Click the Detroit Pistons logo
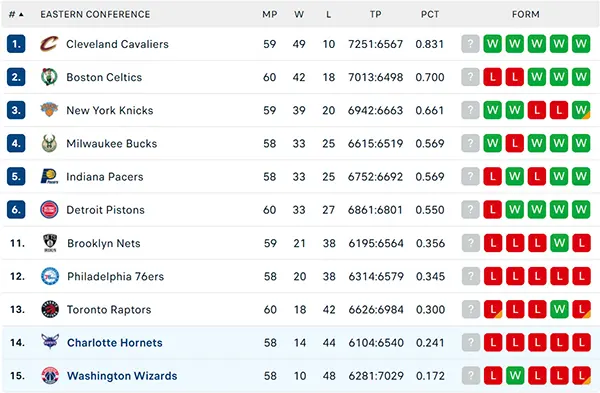Viewport: 600px width, 393px height. (49, 210)
